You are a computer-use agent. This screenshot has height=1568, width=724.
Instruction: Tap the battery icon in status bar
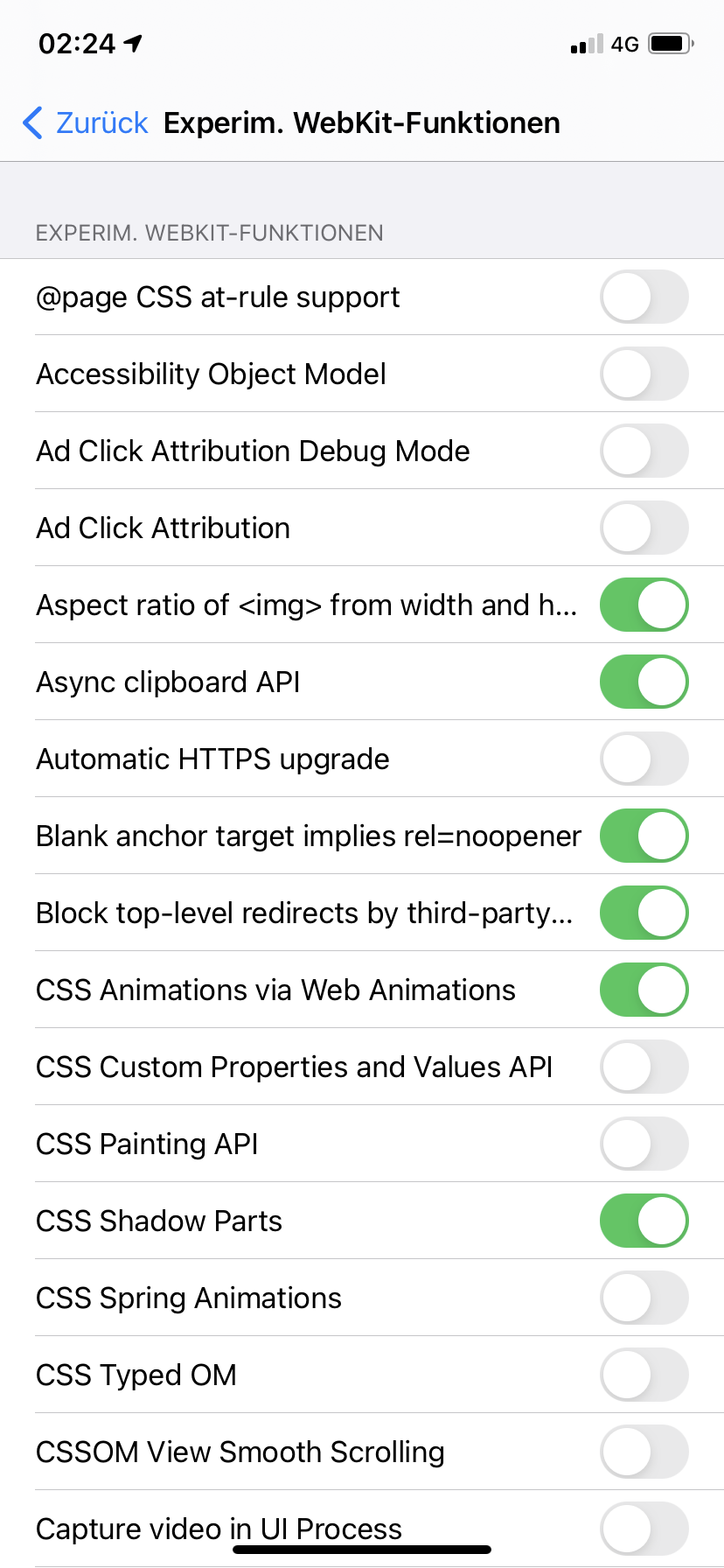pos(671,43)
